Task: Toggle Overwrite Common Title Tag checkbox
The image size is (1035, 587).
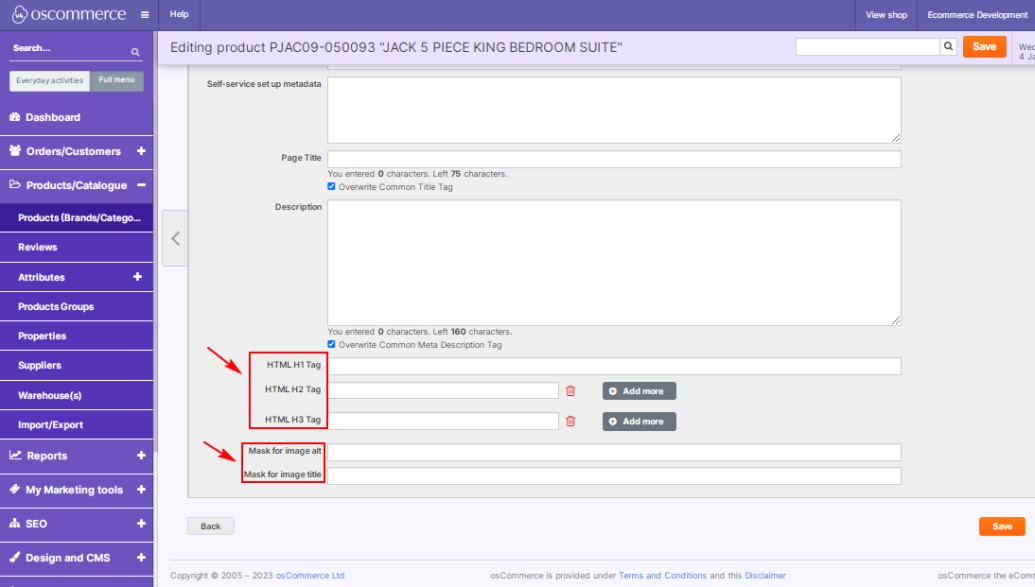Action: point(331,186)
